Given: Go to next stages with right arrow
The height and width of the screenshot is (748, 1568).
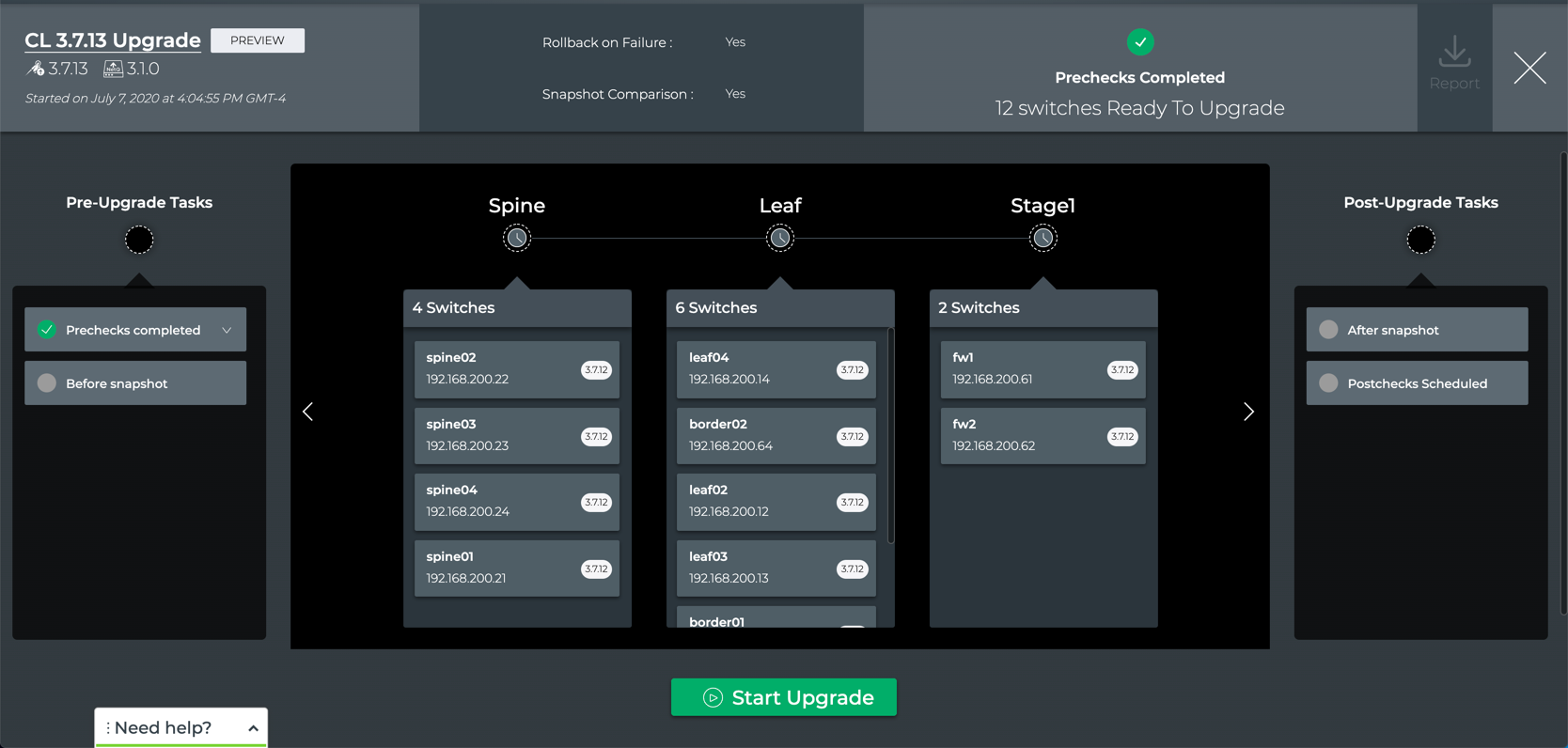Looking at the screenshot, I should (x=1248, y=412).
